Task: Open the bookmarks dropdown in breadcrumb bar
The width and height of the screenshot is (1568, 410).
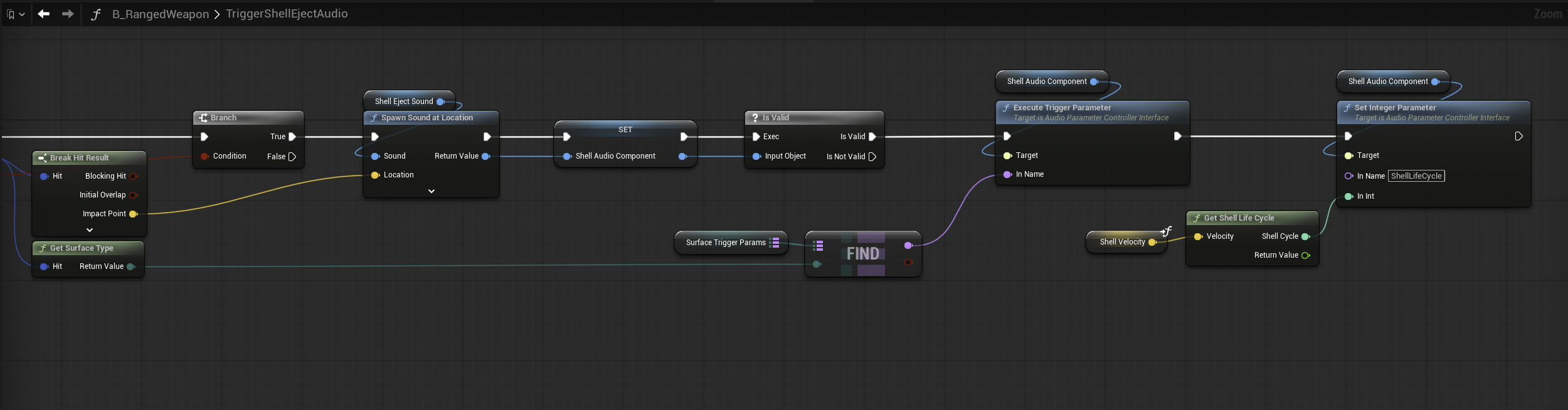Action: [x=16, y=14]
